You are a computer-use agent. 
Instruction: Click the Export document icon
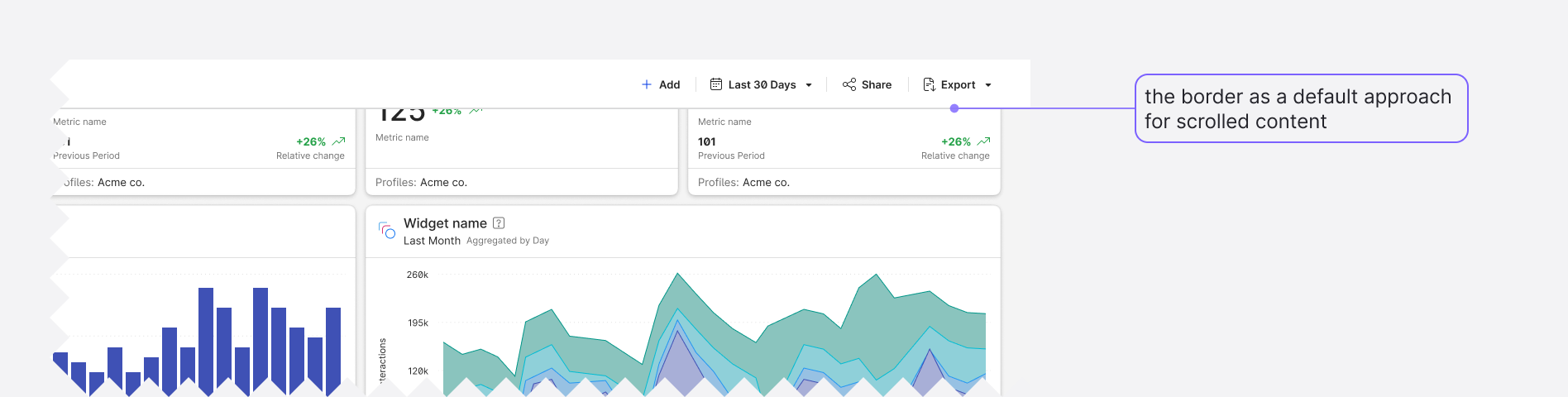tap(929, 84)
